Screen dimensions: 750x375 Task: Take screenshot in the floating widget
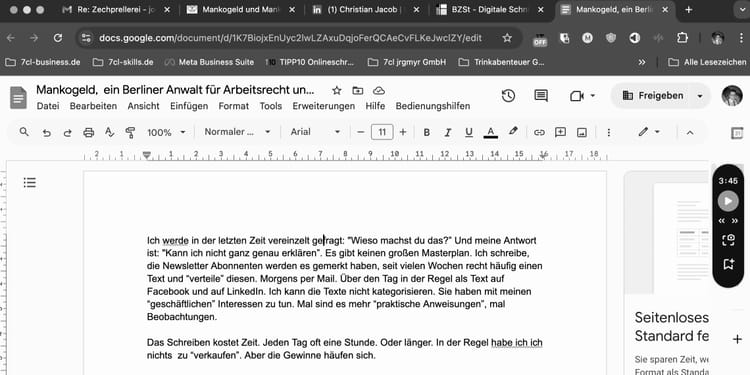[728, 241]
